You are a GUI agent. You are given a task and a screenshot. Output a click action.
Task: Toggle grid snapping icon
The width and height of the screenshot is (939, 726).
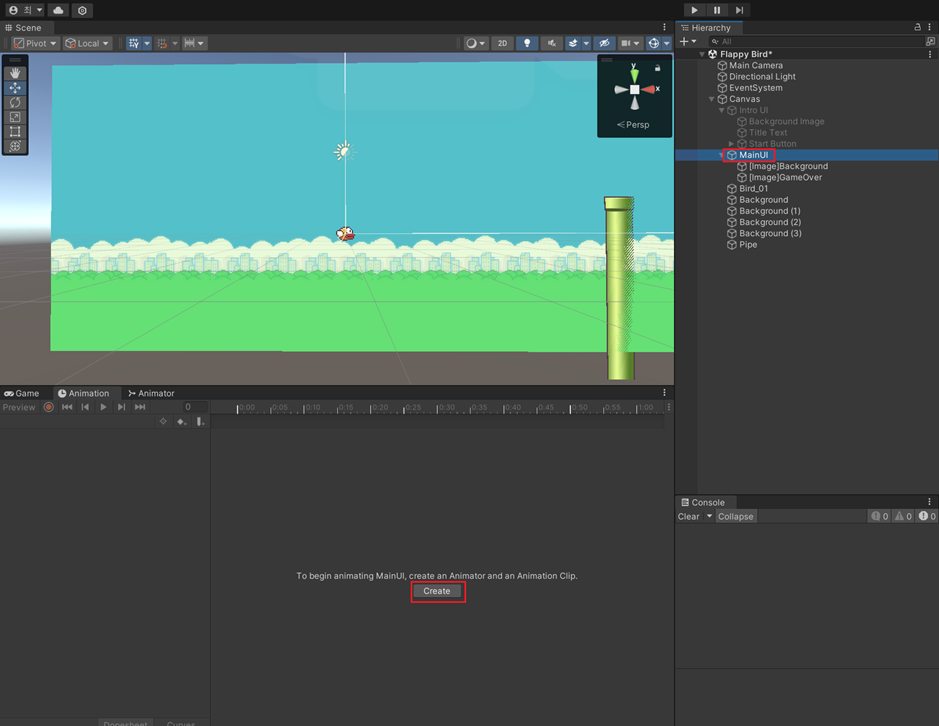162,43
